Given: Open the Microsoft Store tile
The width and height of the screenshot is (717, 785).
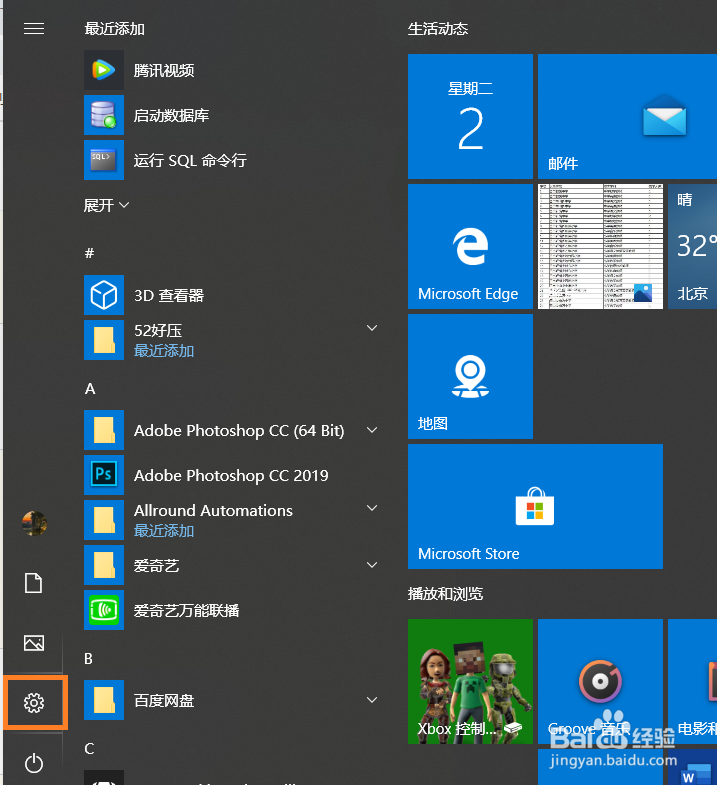Looking at the screenshot, I should pyautogui.click(x=535, y=507).
